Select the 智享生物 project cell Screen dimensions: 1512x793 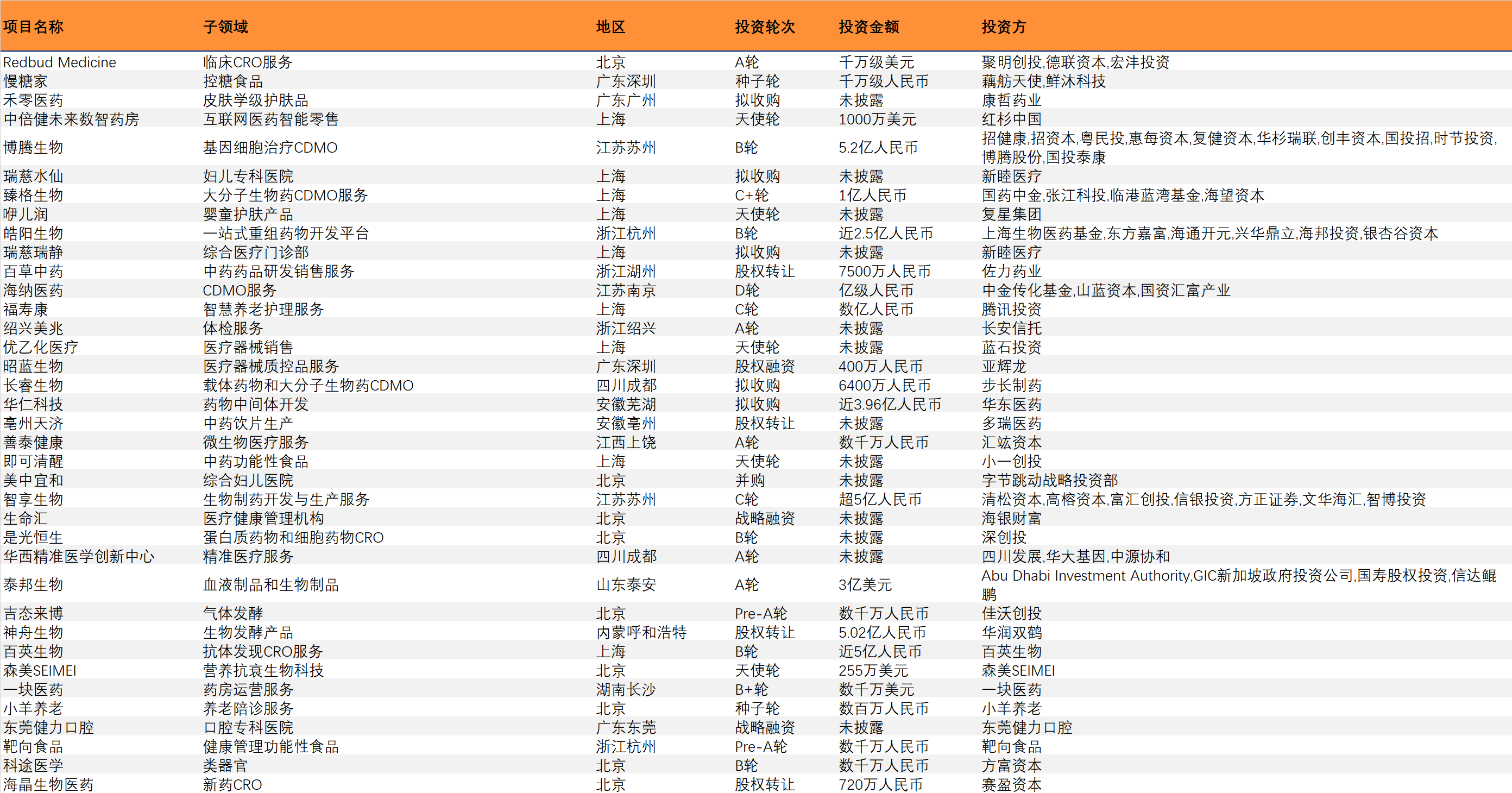[33, 500]
